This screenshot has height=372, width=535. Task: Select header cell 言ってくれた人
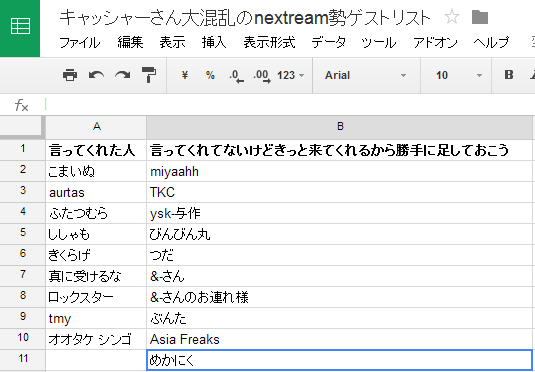(96, 150)
